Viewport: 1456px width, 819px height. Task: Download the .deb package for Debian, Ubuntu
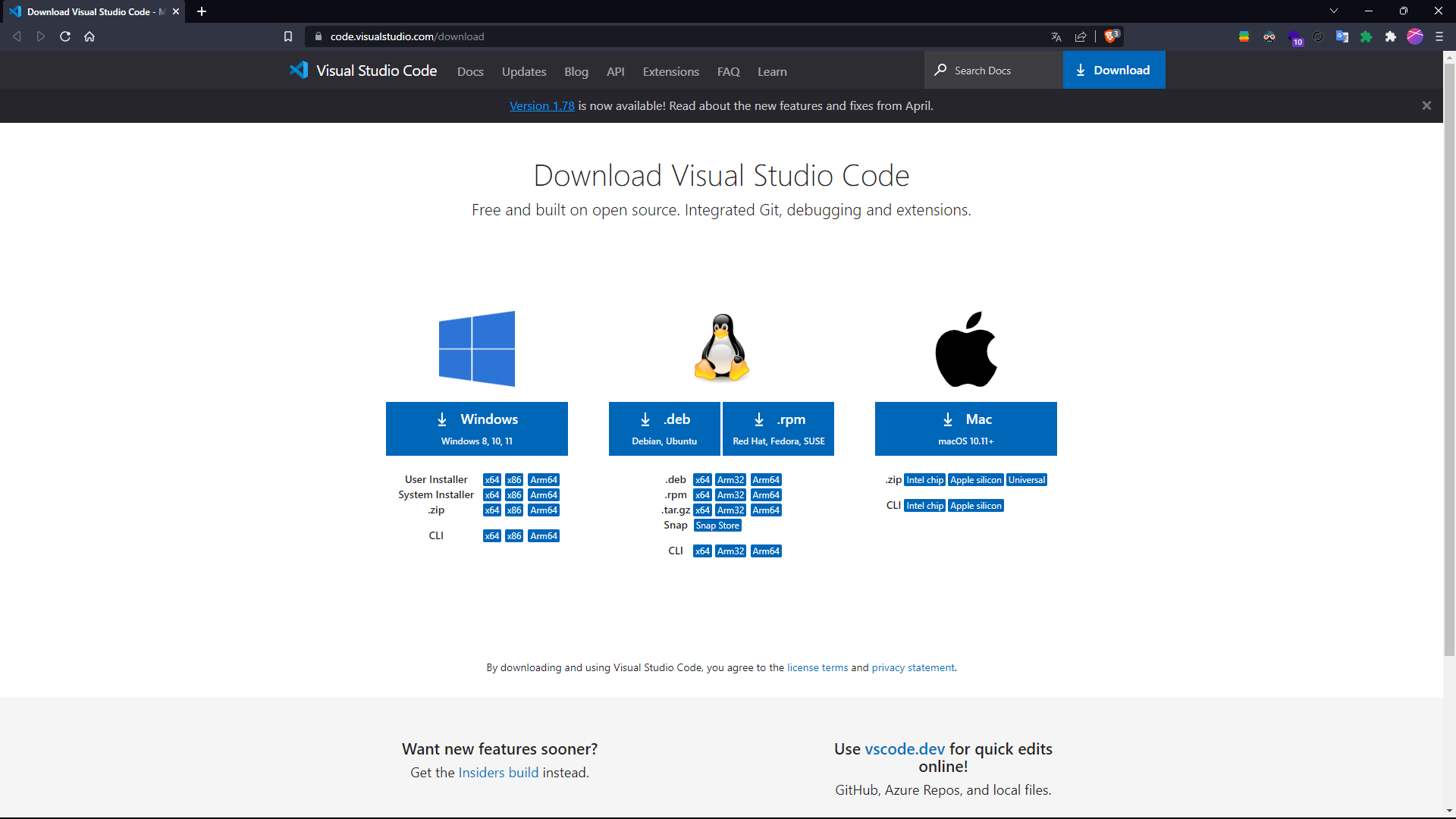click(x=664, y=428)
